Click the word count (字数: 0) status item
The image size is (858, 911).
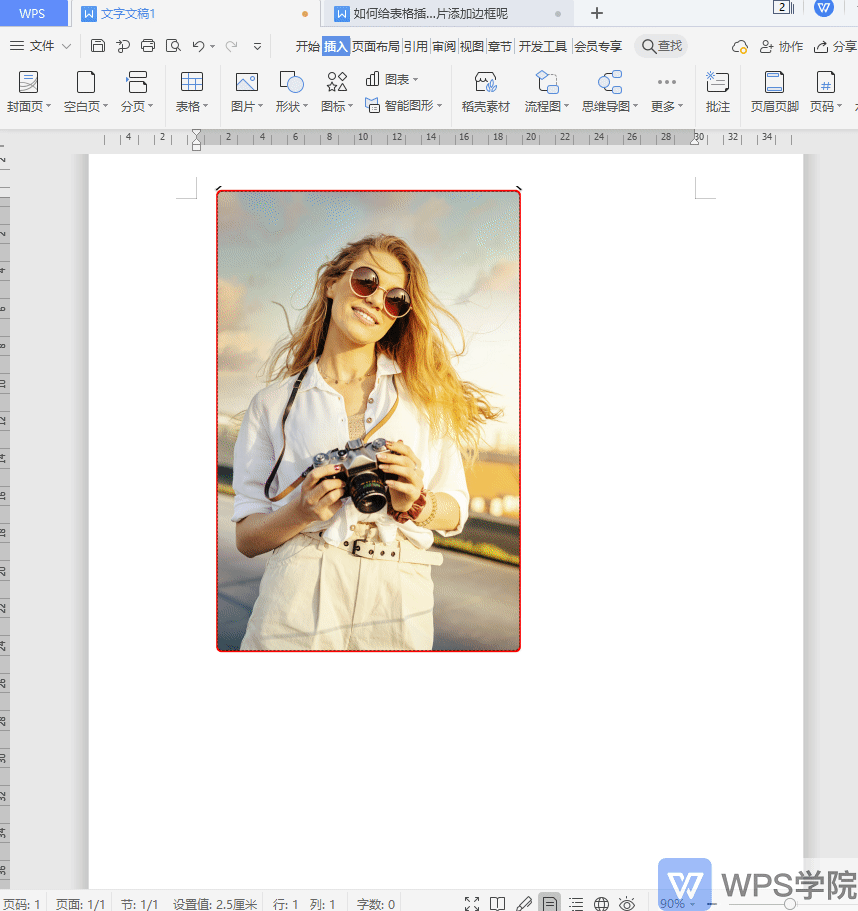[x=376, y=904]
